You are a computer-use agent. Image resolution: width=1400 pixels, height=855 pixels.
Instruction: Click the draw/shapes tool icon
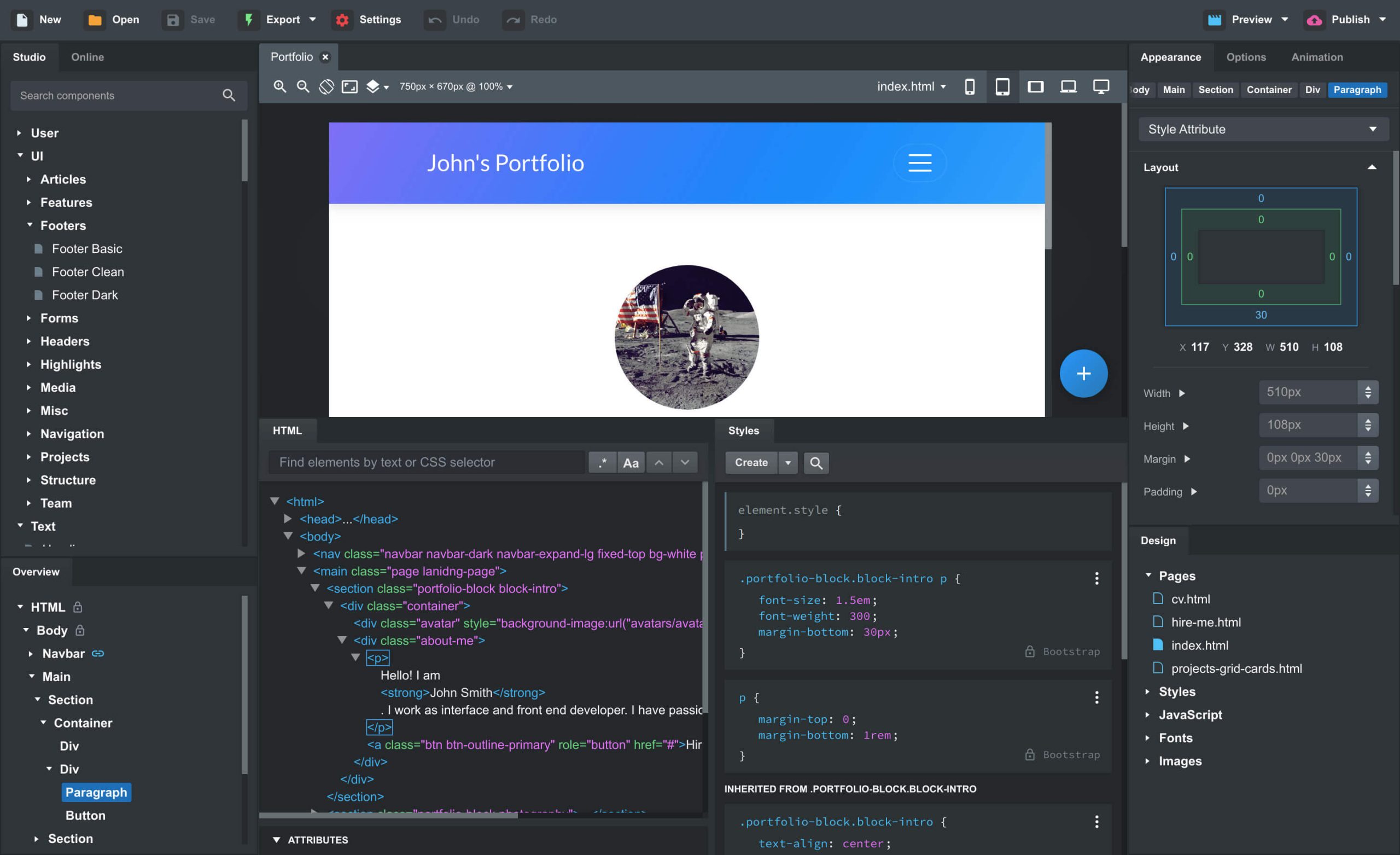326,87
